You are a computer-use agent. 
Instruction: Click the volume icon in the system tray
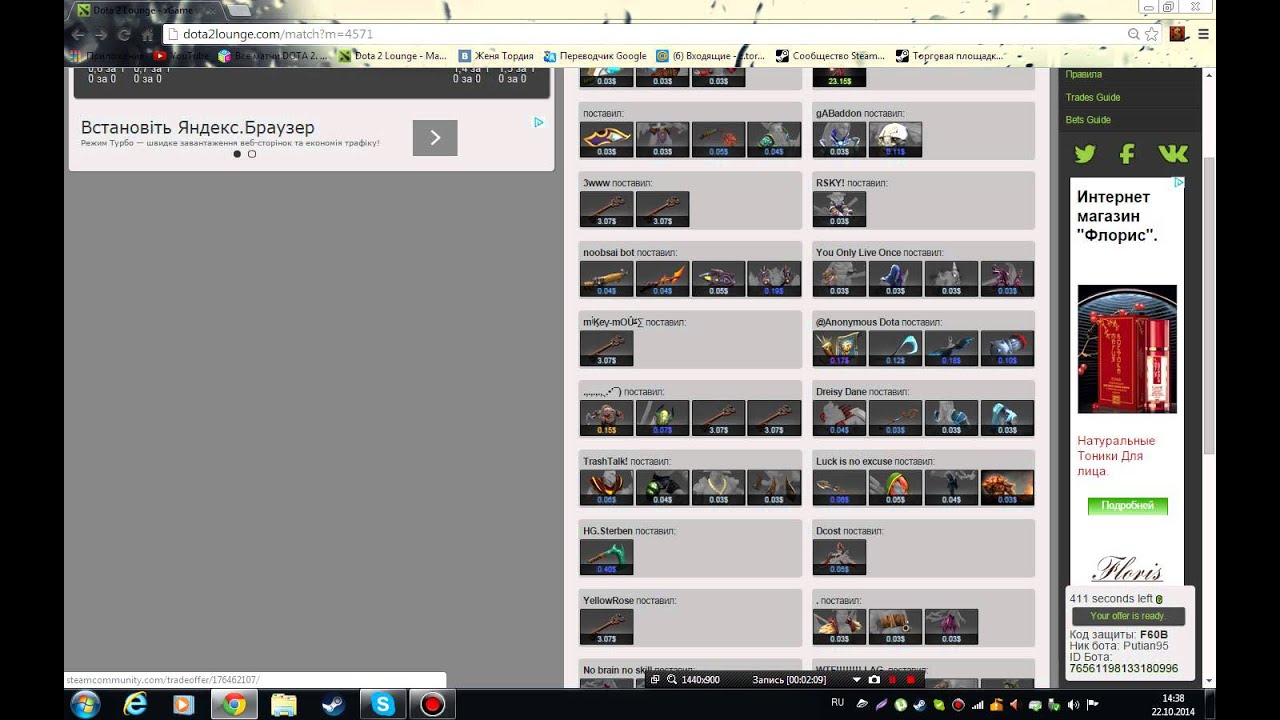(x=1073, y=704)
